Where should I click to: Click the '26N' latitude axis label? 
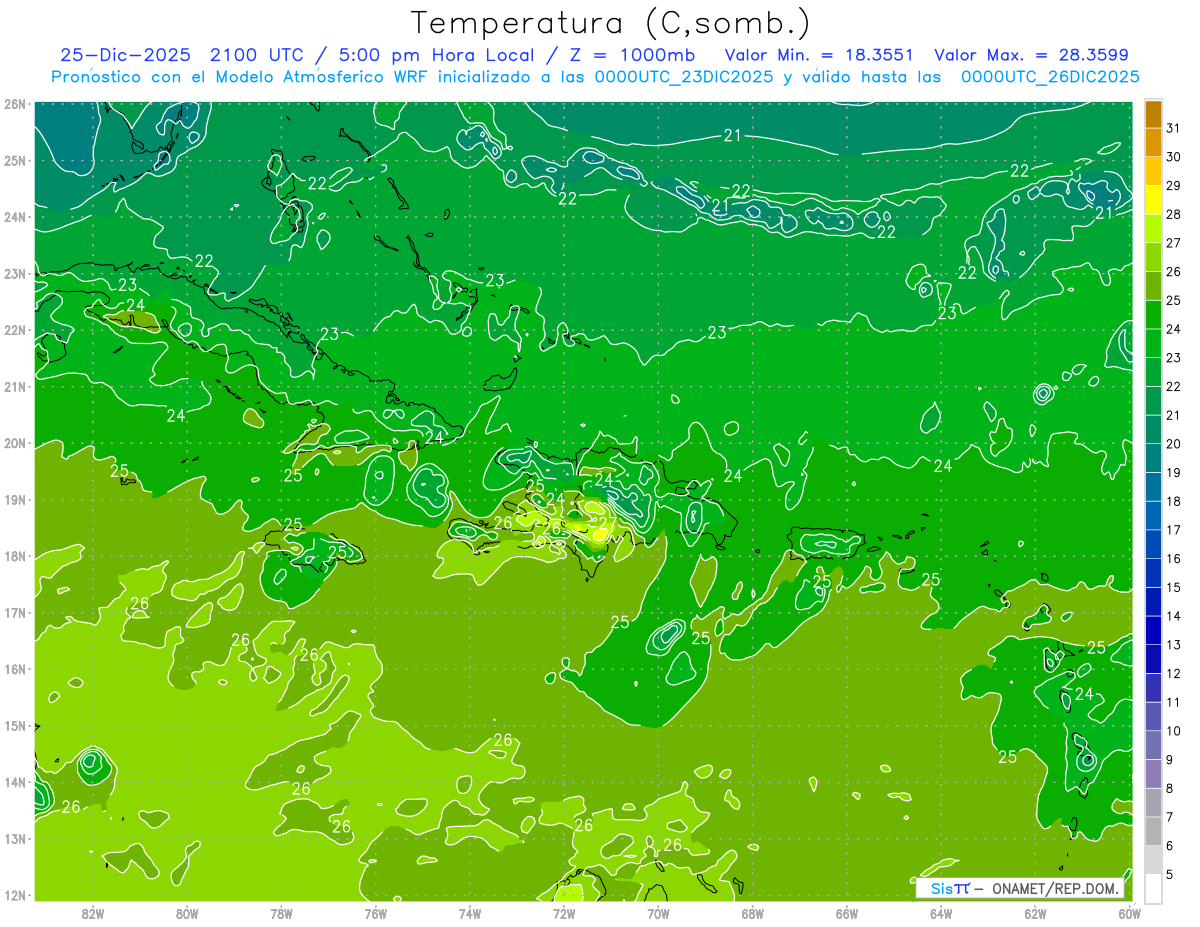[x=15, y=104]
